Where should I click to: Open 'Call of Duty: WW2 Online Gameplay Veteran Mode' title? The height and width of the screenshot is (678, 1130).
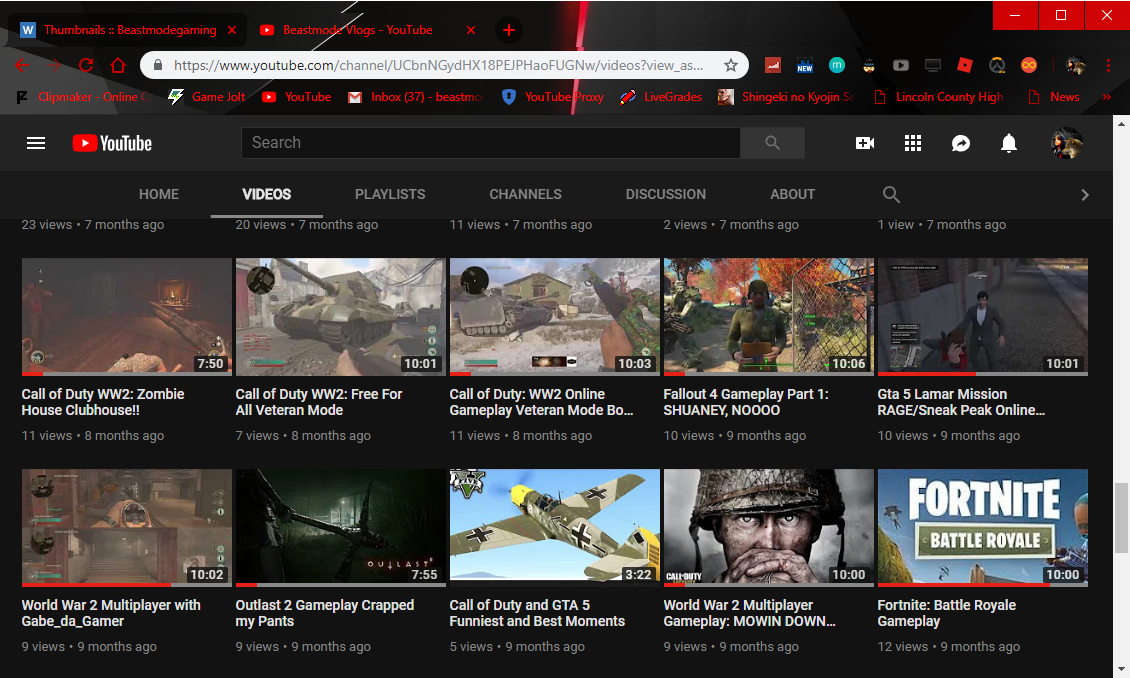(541, 402)
